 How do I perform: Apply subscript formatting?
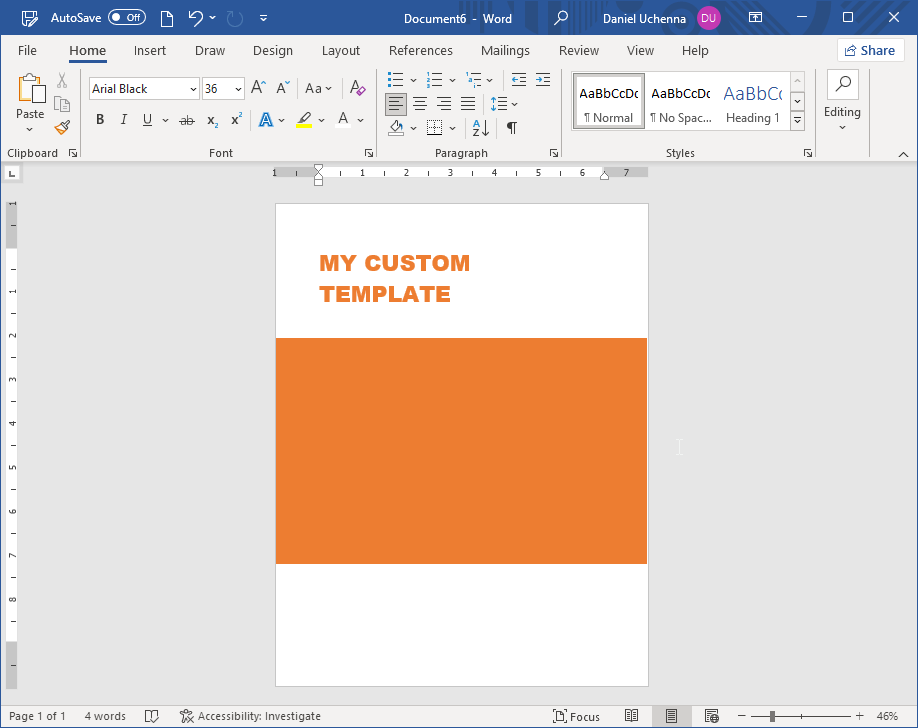[x=211, y=120]
